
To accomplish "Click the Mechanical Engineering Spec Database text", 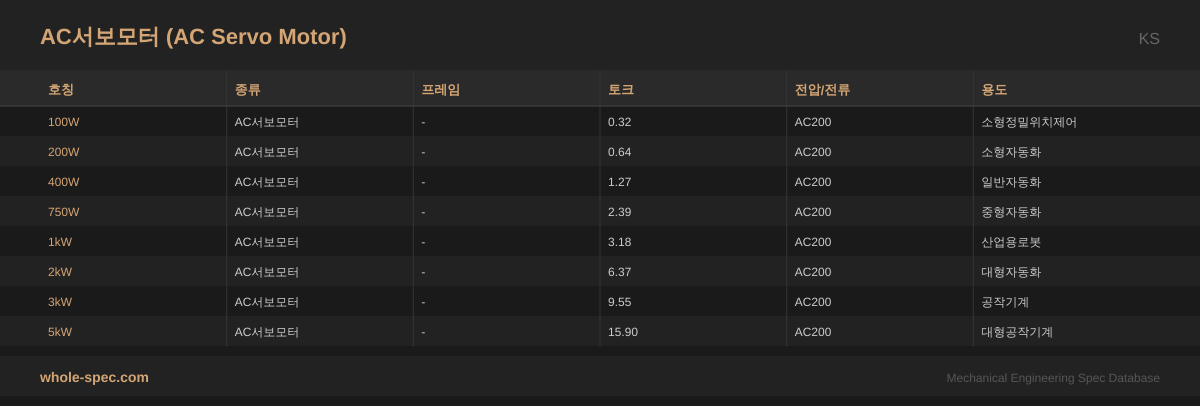I will point(1052,378).
